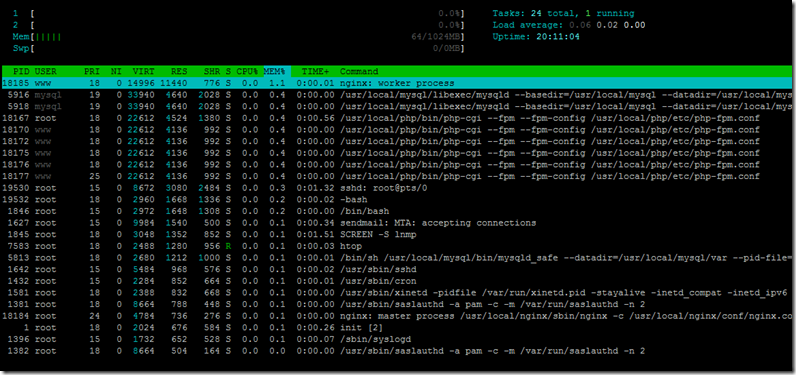
Task: Select the init [2] process row
Action: tap(397, 328)
